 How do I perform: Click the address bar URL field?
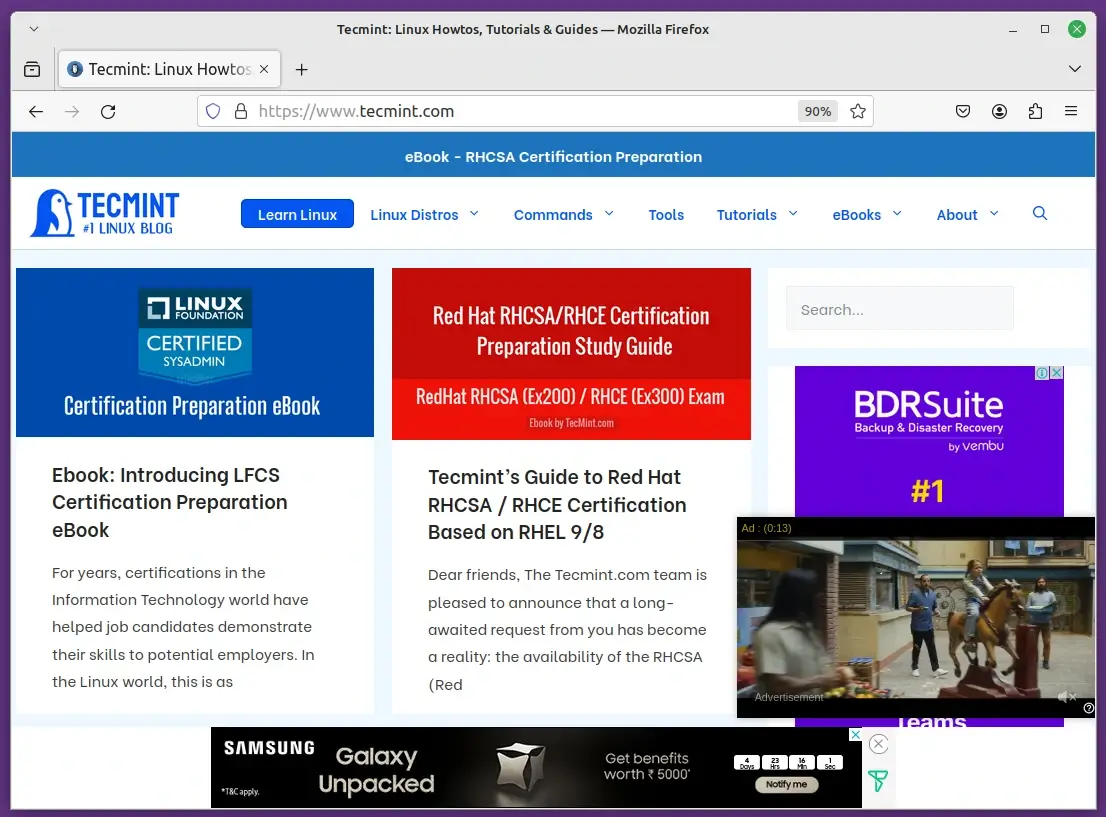click(522, 111)
